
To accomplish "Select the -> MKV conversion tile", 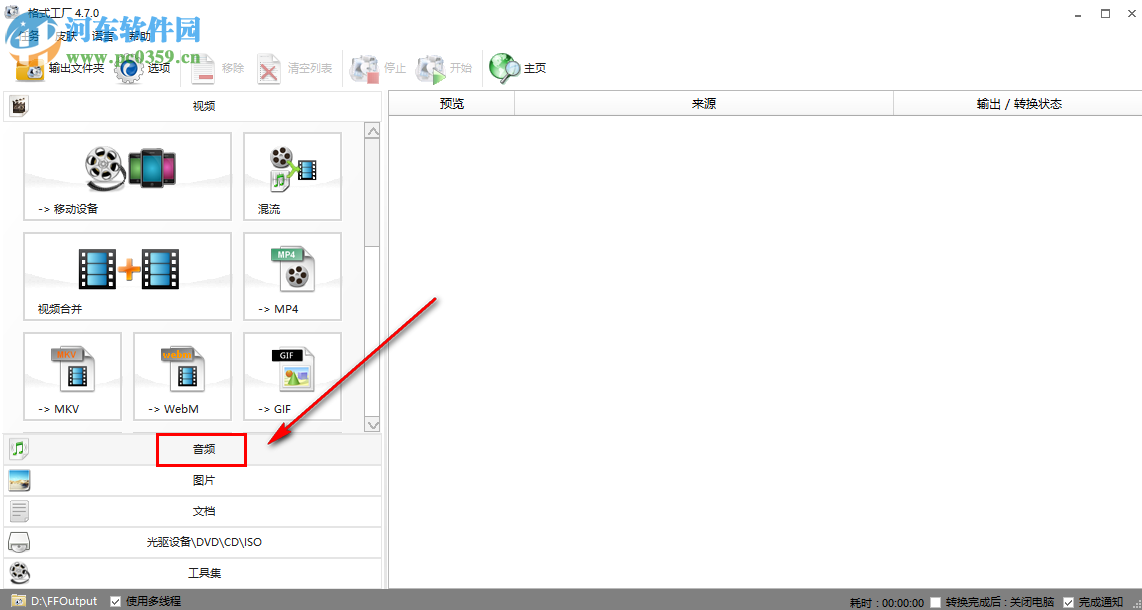I will click(x=72, y=376).
